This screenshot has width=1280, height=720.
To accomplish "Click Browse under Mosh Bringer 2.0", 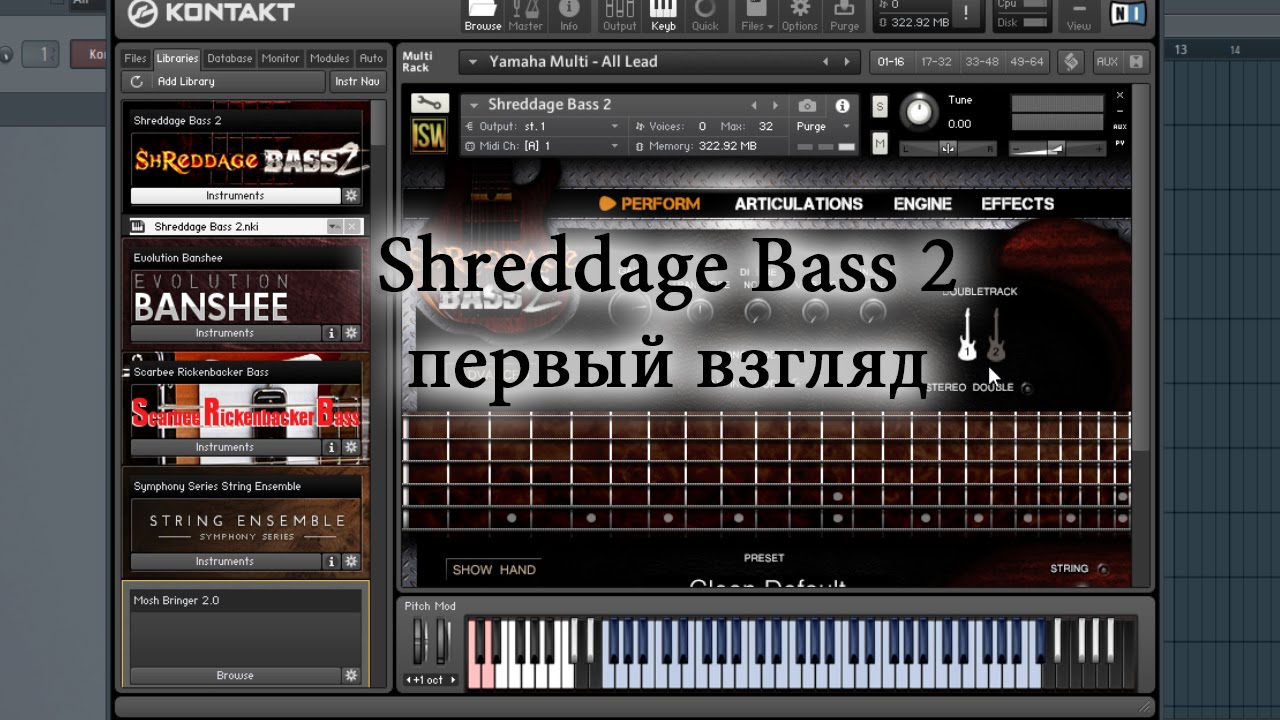I will tap(235, 675).
